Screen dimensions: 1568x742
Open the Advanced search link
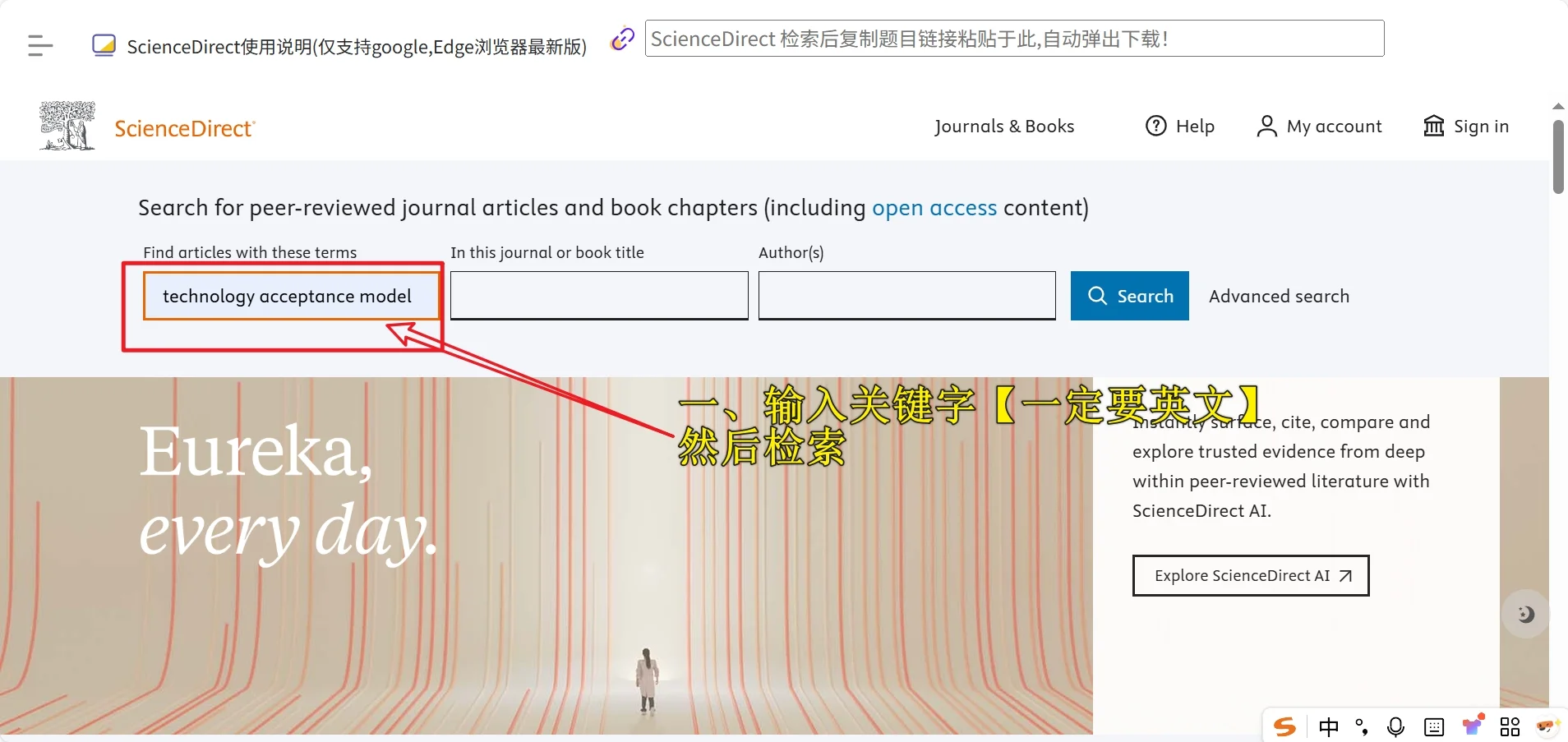pyautogui.click(x=1279, y=296)
